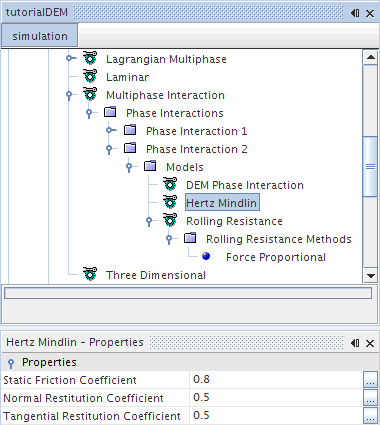Collapse the Rolling Resistance Methods node

pos(169,239)
